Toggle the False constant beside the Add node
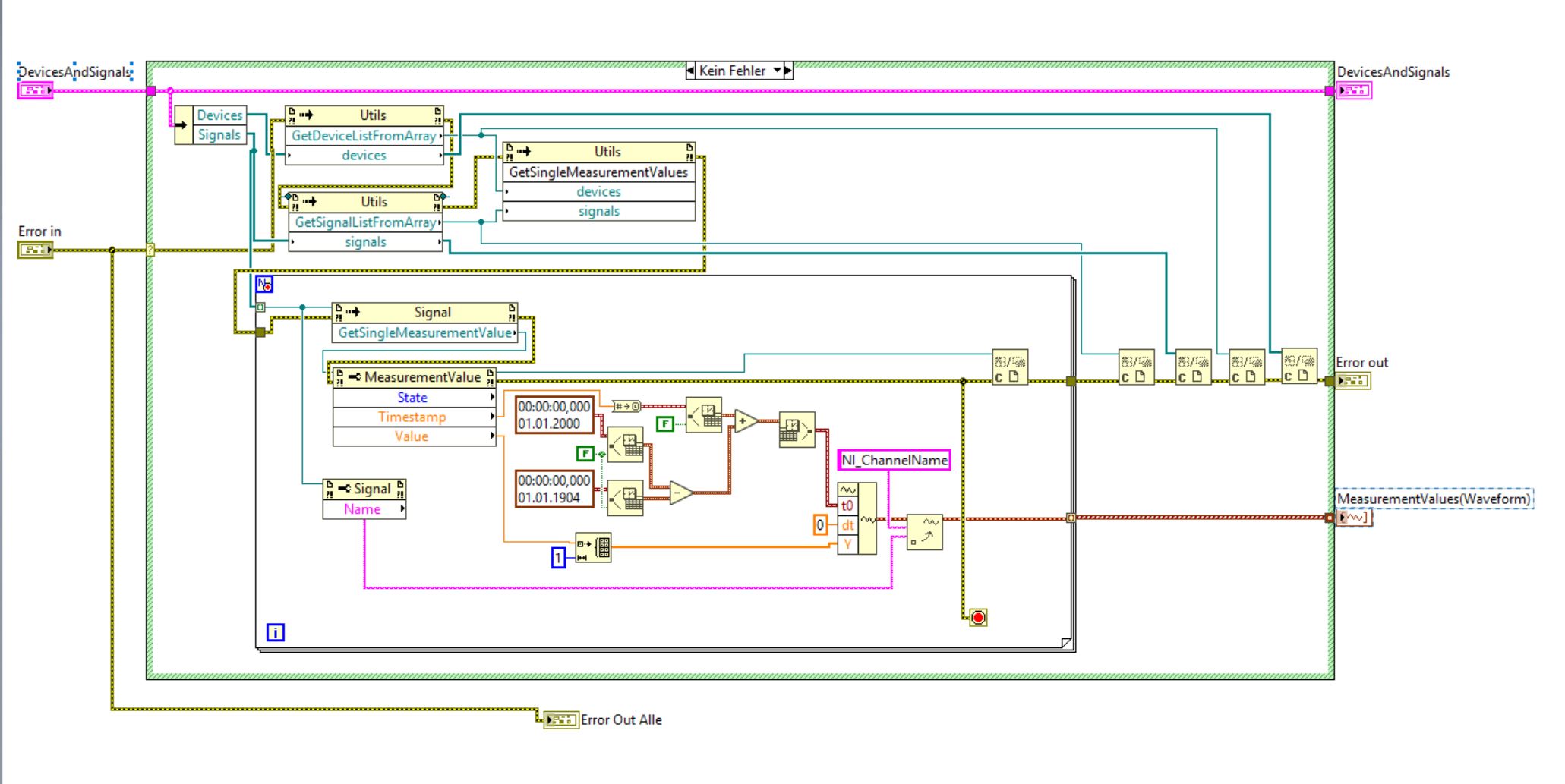The width and height of the screenshot is (1565, 784). [665, 423]
